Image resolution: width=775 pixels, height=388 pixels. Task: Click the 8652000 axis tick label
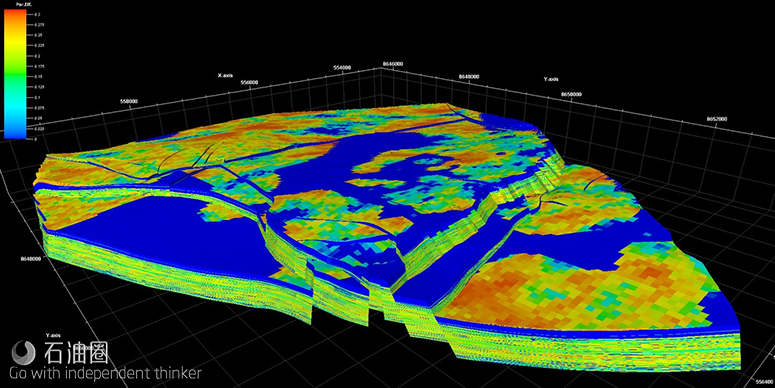[717, 119]
